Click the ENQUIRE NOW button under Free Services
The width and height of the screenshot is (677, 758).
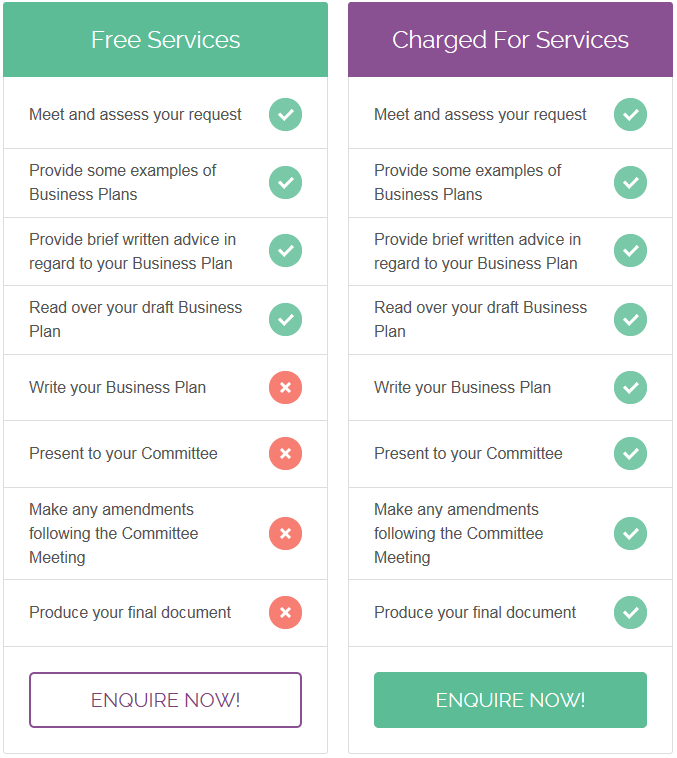coord(165,700)
